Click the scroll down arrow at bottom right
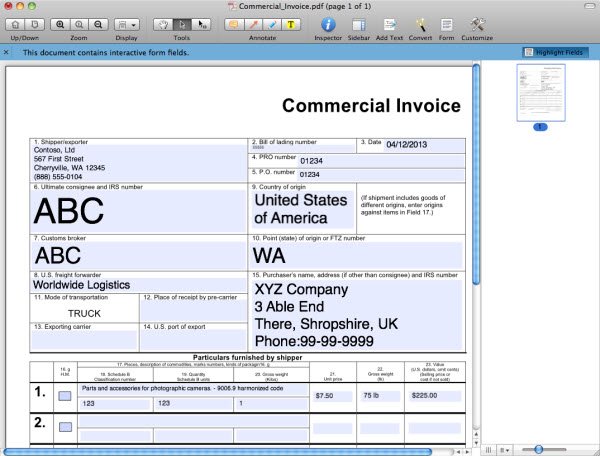 click(476, 443)
